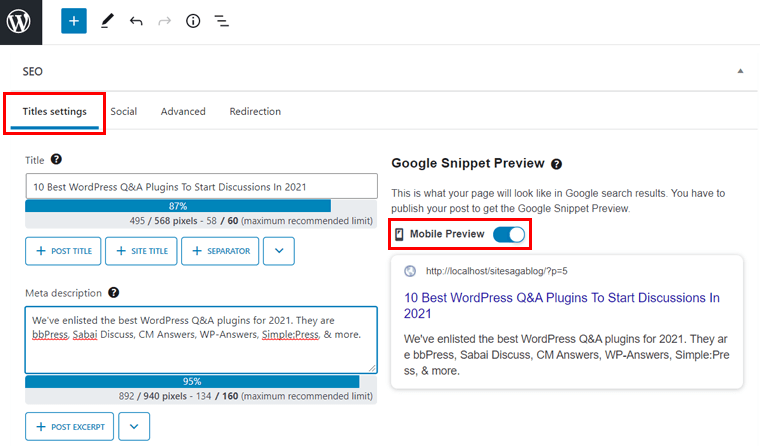Click the Google Snippet Preview heading

click(468, 163)
